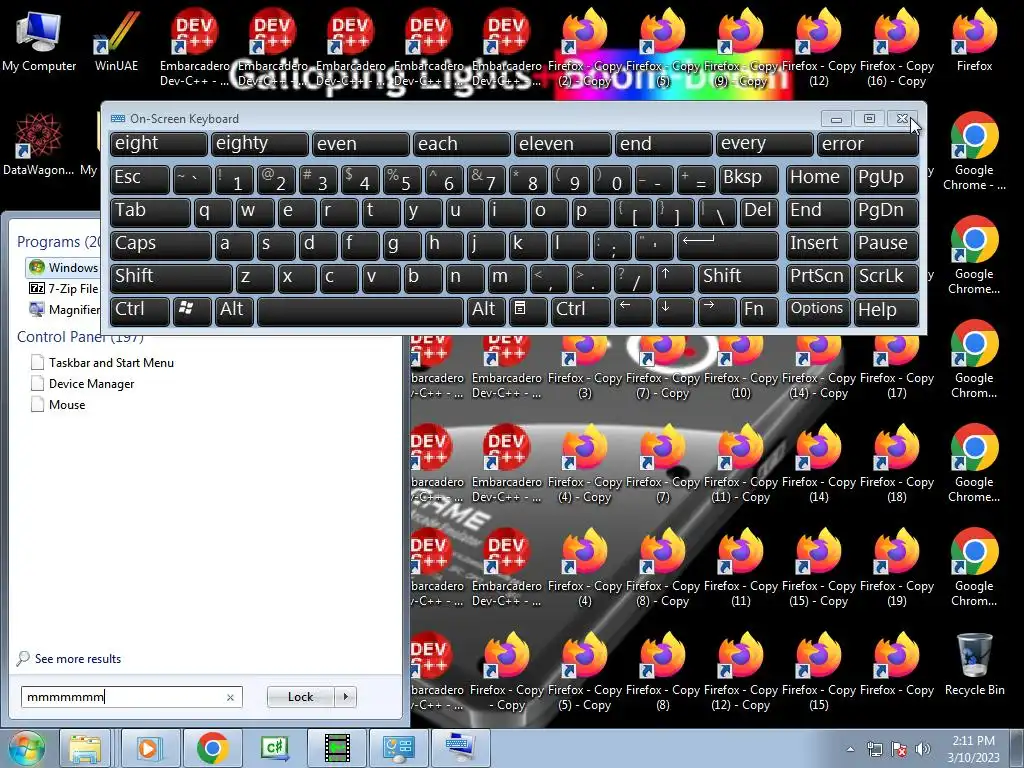The image size is (1024, 768).
Task: Pick the "error" text prediction
Action: pyautogui.click(x=868, y=144)
